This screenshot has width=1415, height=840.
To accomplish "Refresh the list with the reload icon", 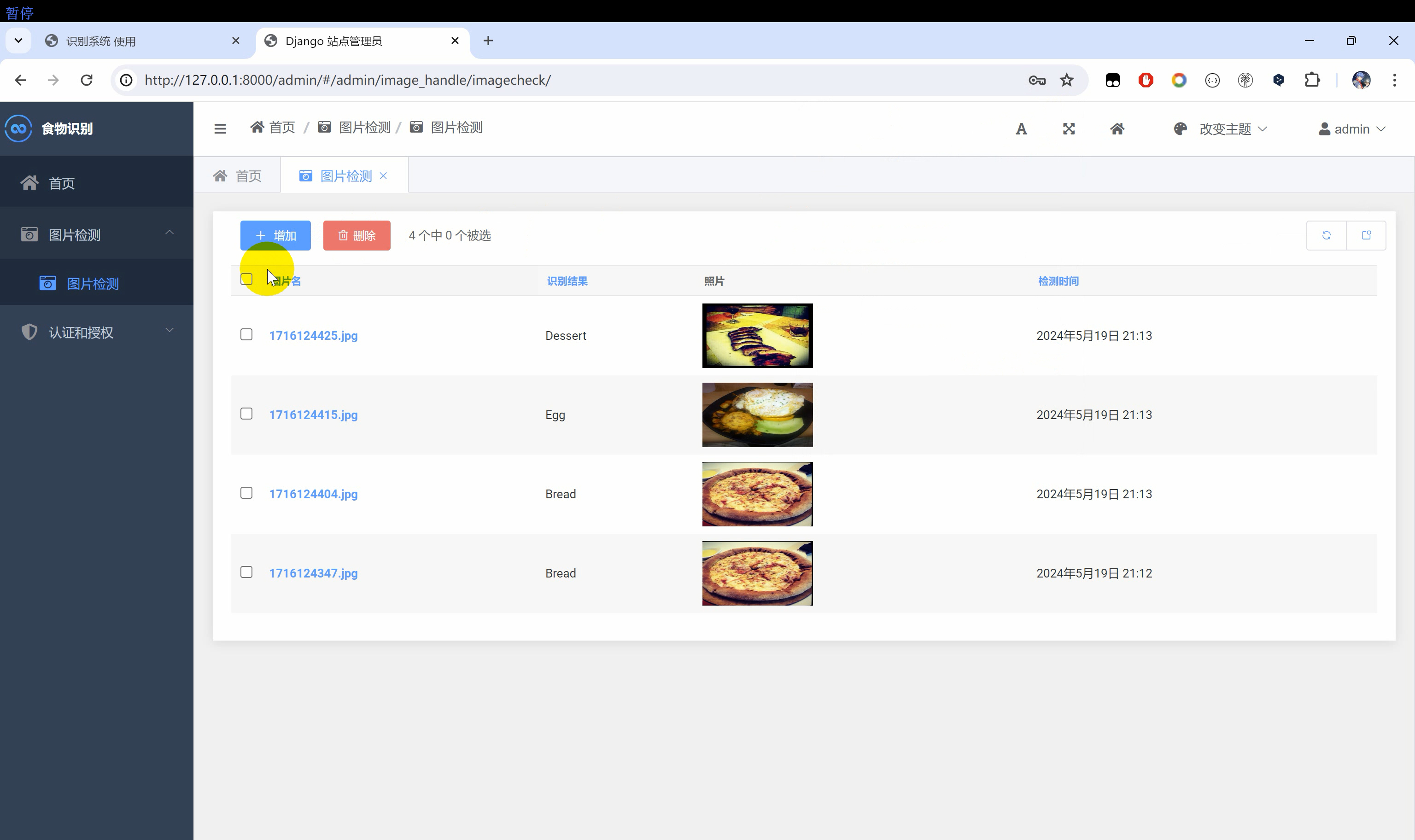I will pos(1327,235).
